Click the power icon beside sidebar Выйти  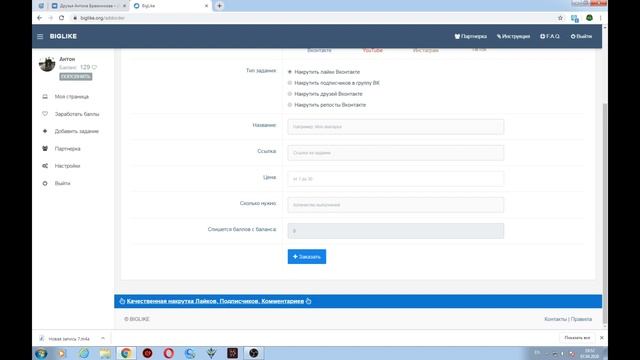point(45,183)
